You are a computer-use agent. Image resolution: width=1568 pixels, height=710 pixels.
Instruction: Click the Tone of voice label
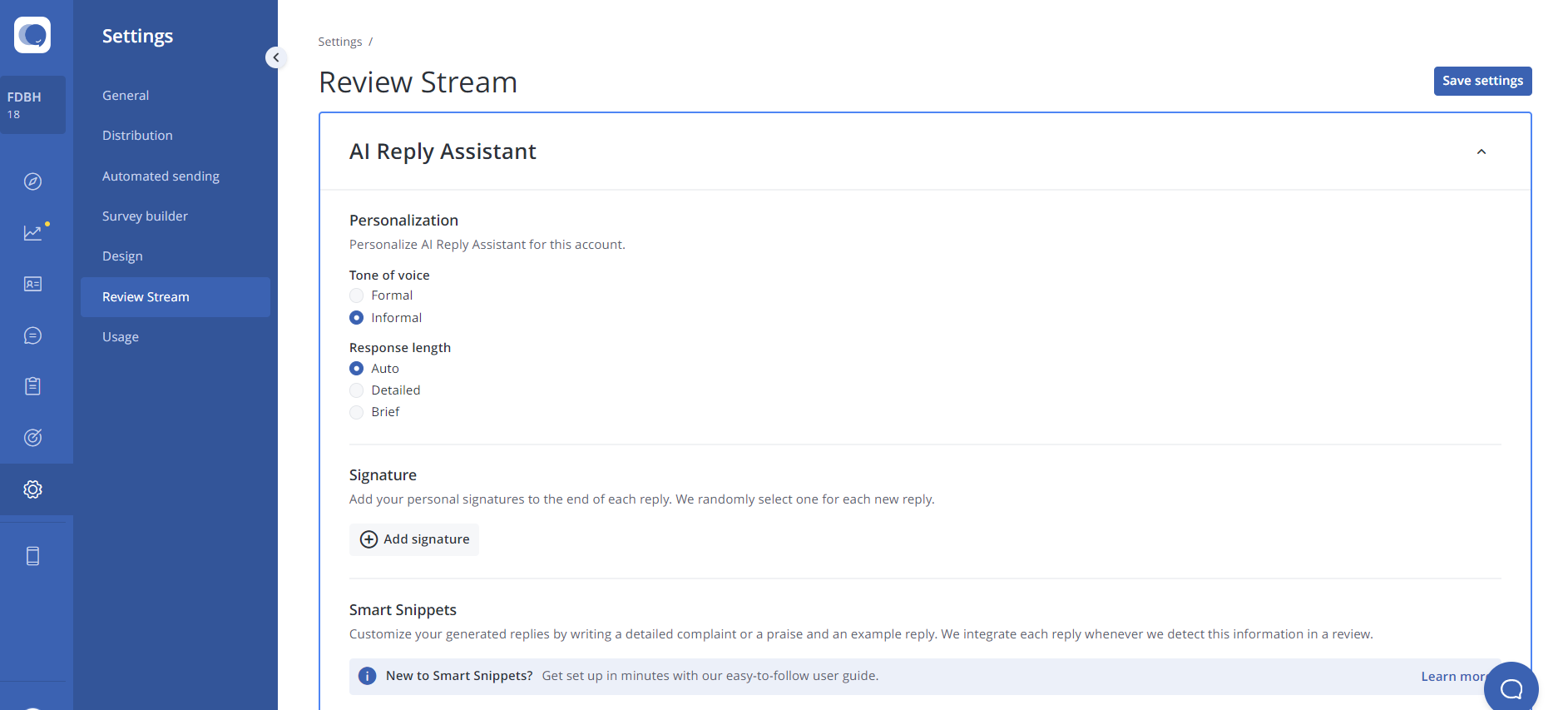click(389, 276)
